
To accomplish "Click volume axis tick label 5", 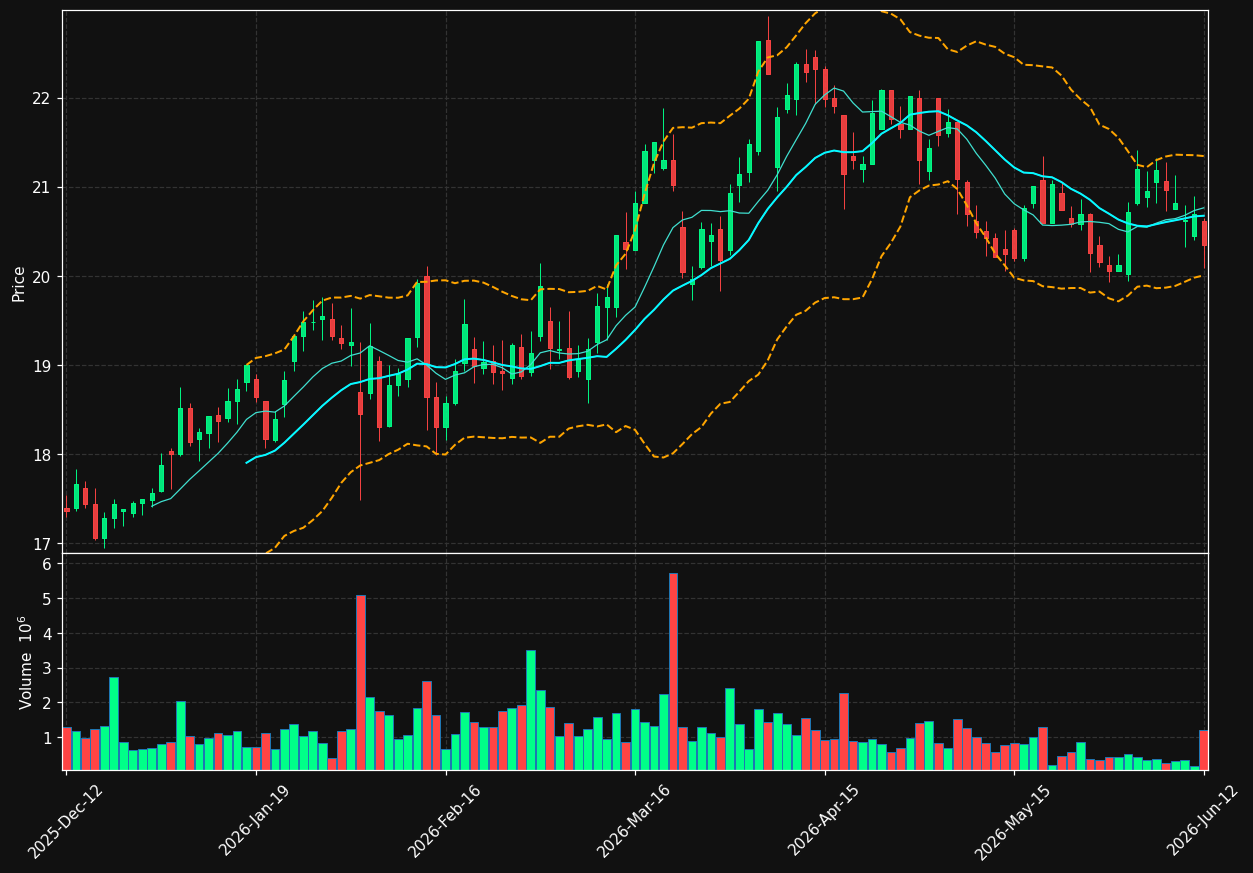I will point(49,599).
